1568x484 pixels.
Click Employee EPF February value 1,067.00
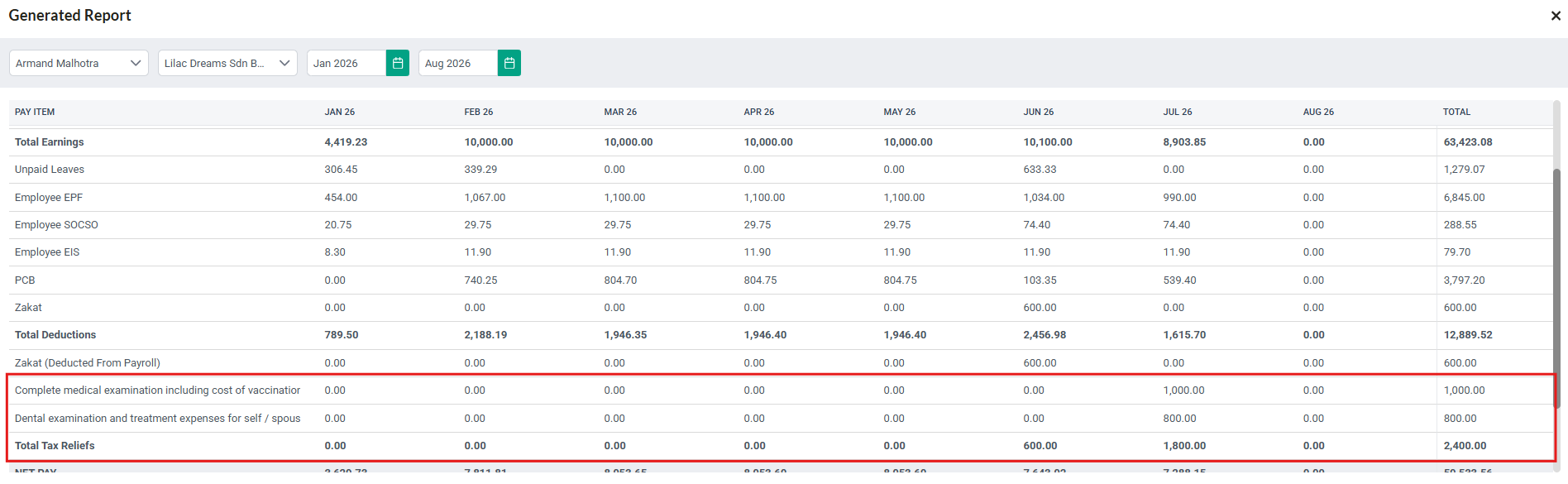point(485,198)
